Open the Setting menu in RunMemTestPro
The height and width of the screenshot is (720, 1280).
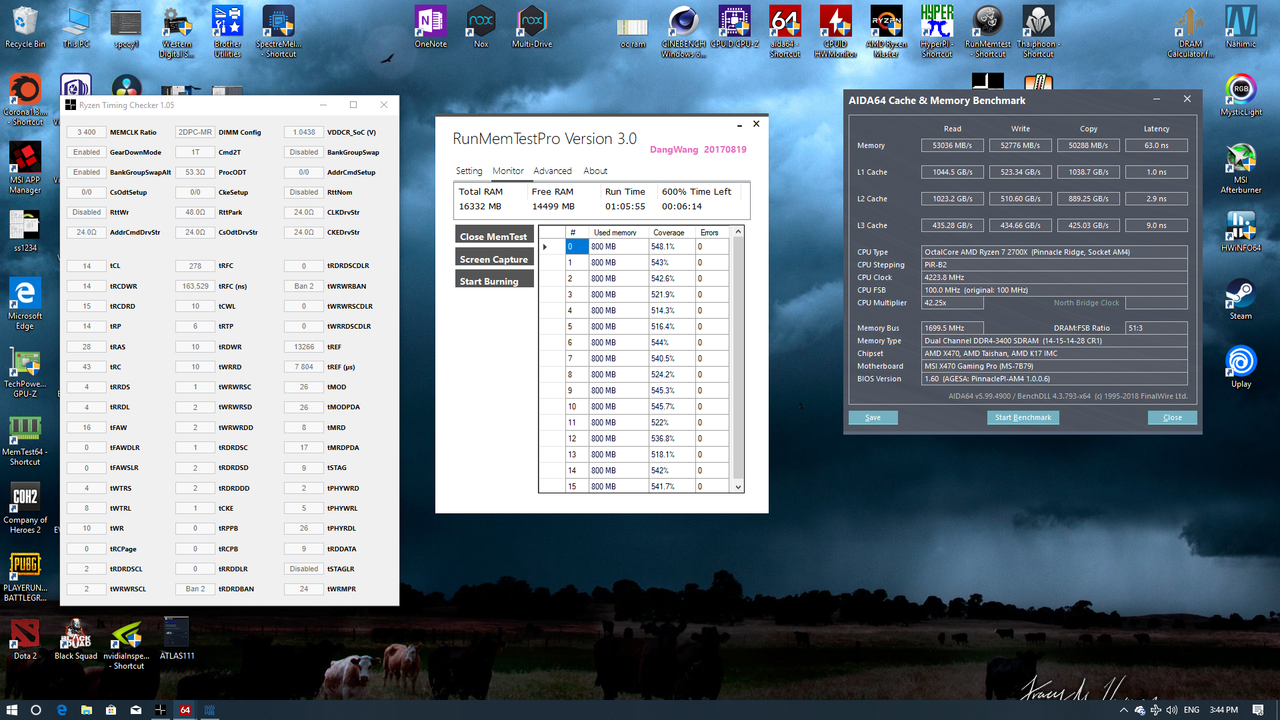469,171
